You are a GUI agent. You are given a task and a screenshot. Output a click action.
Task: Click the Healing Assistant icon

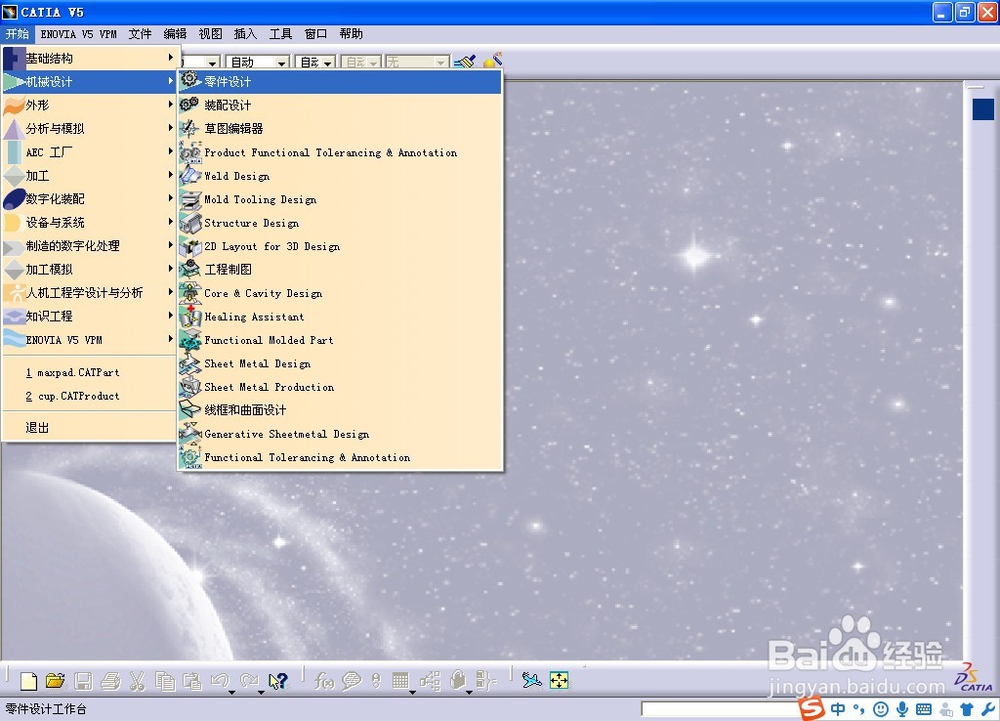190,317
